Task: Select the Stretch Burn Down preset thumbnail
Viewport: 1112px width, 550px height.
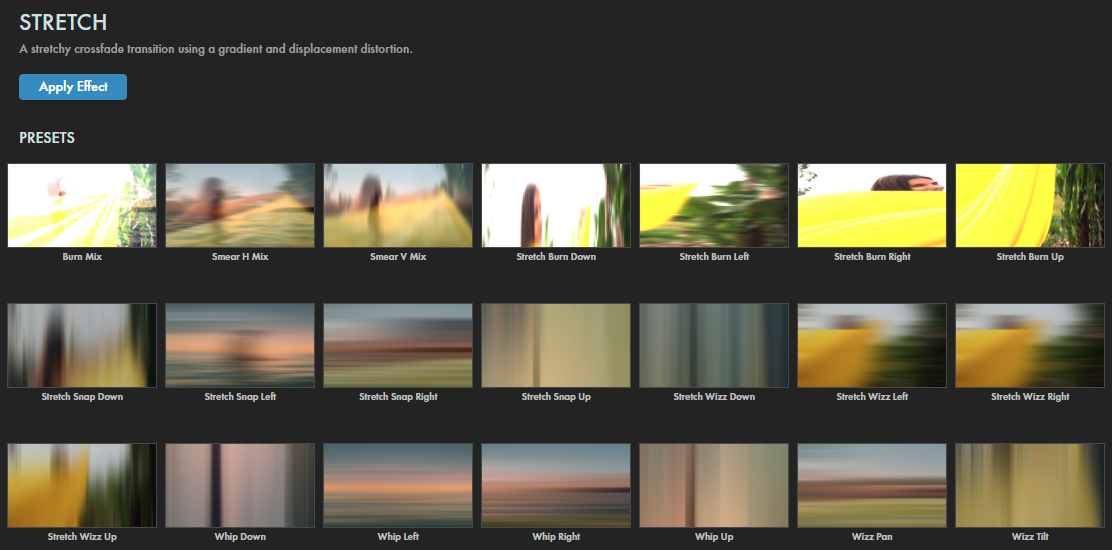Action: coord(556,206)
